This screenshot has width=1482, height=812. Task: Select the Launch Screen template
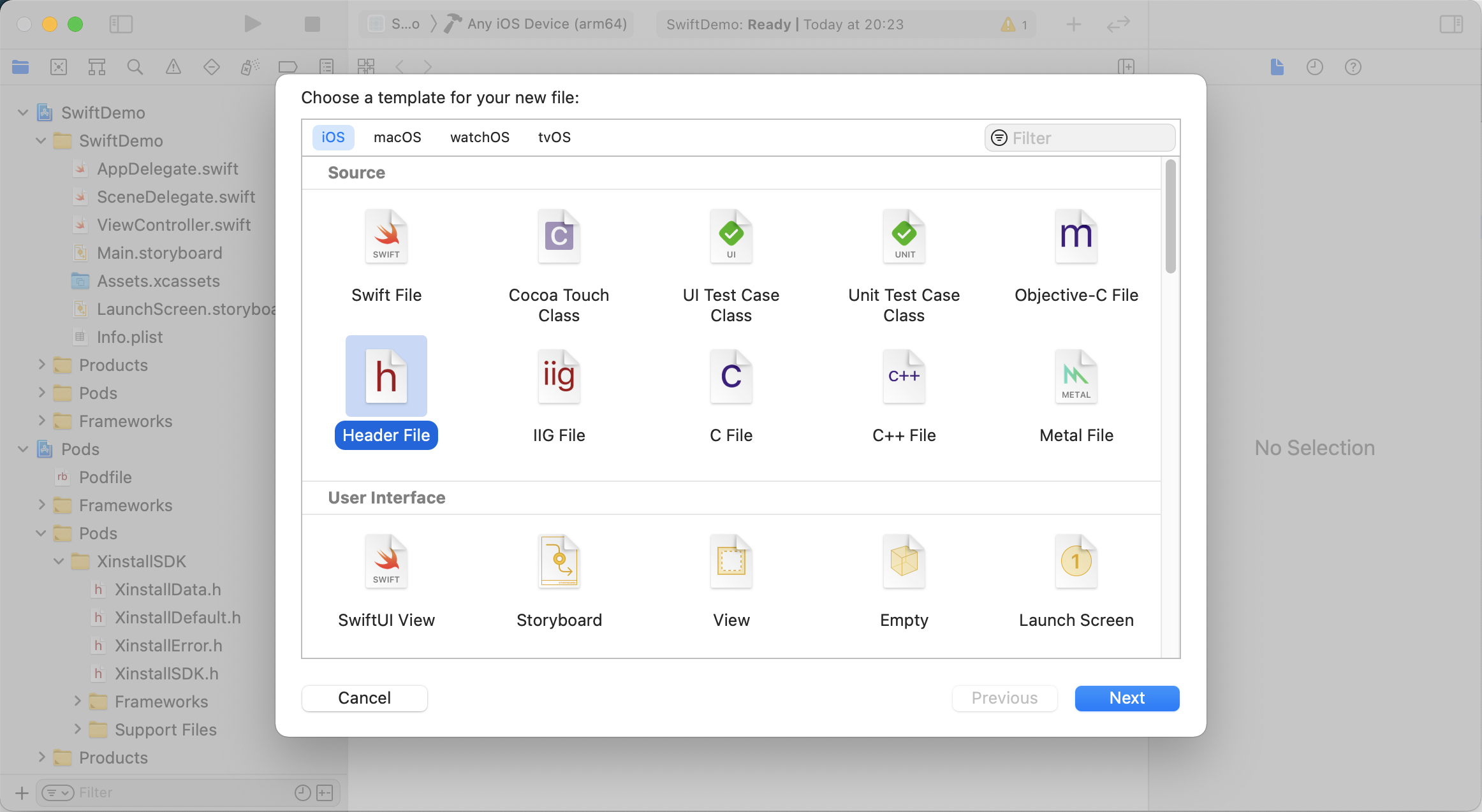pos(1076,581)
